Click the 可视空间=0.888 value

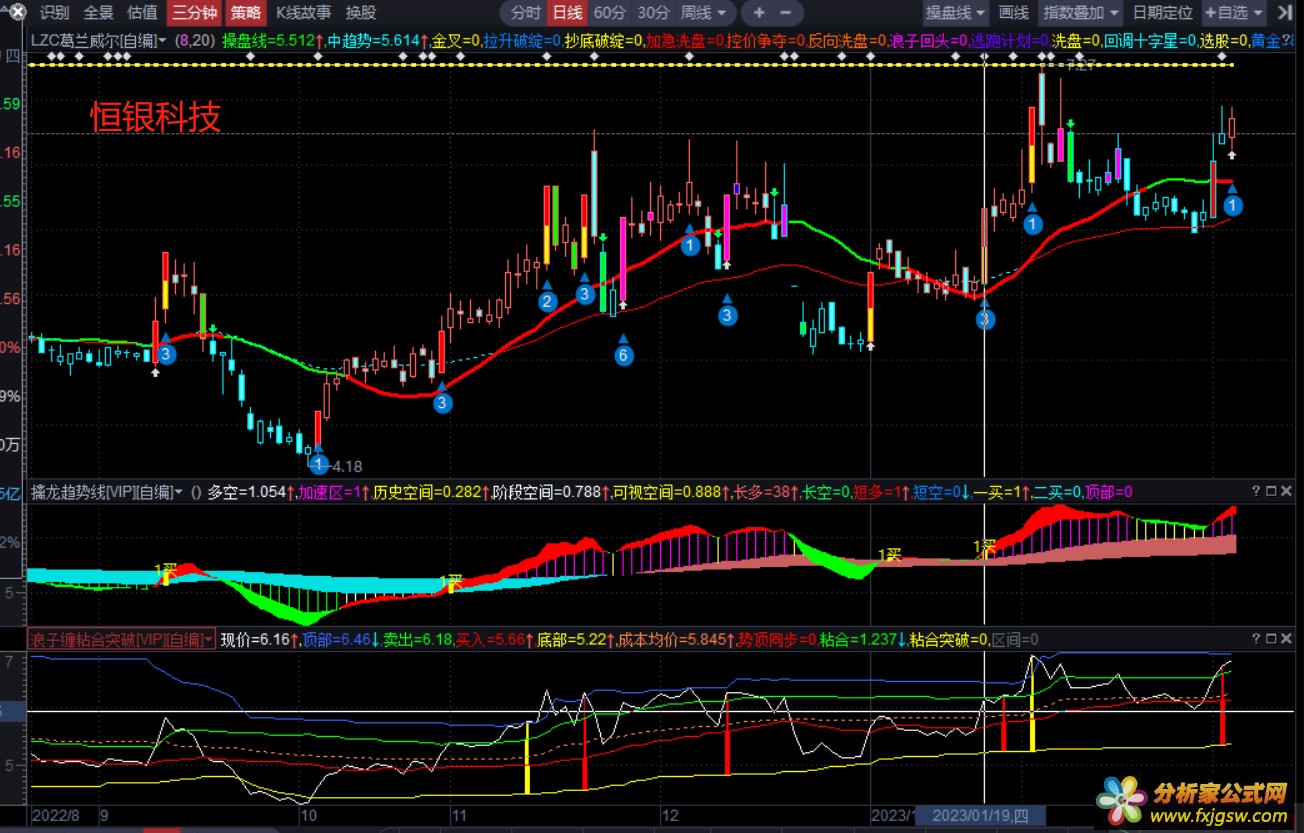[x=667, y=492]
